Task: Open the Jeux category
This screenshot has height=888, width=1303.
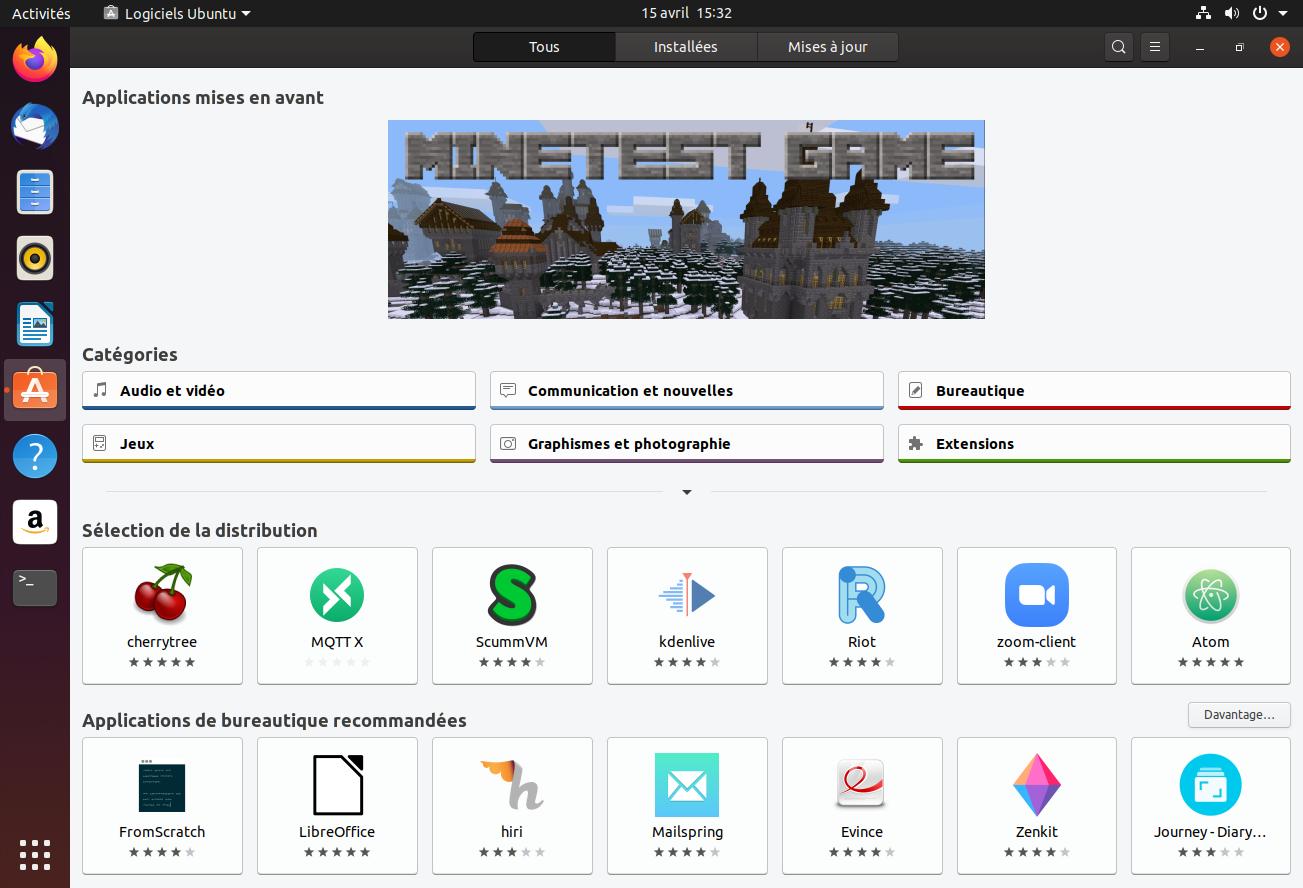Action: [278, 444]
